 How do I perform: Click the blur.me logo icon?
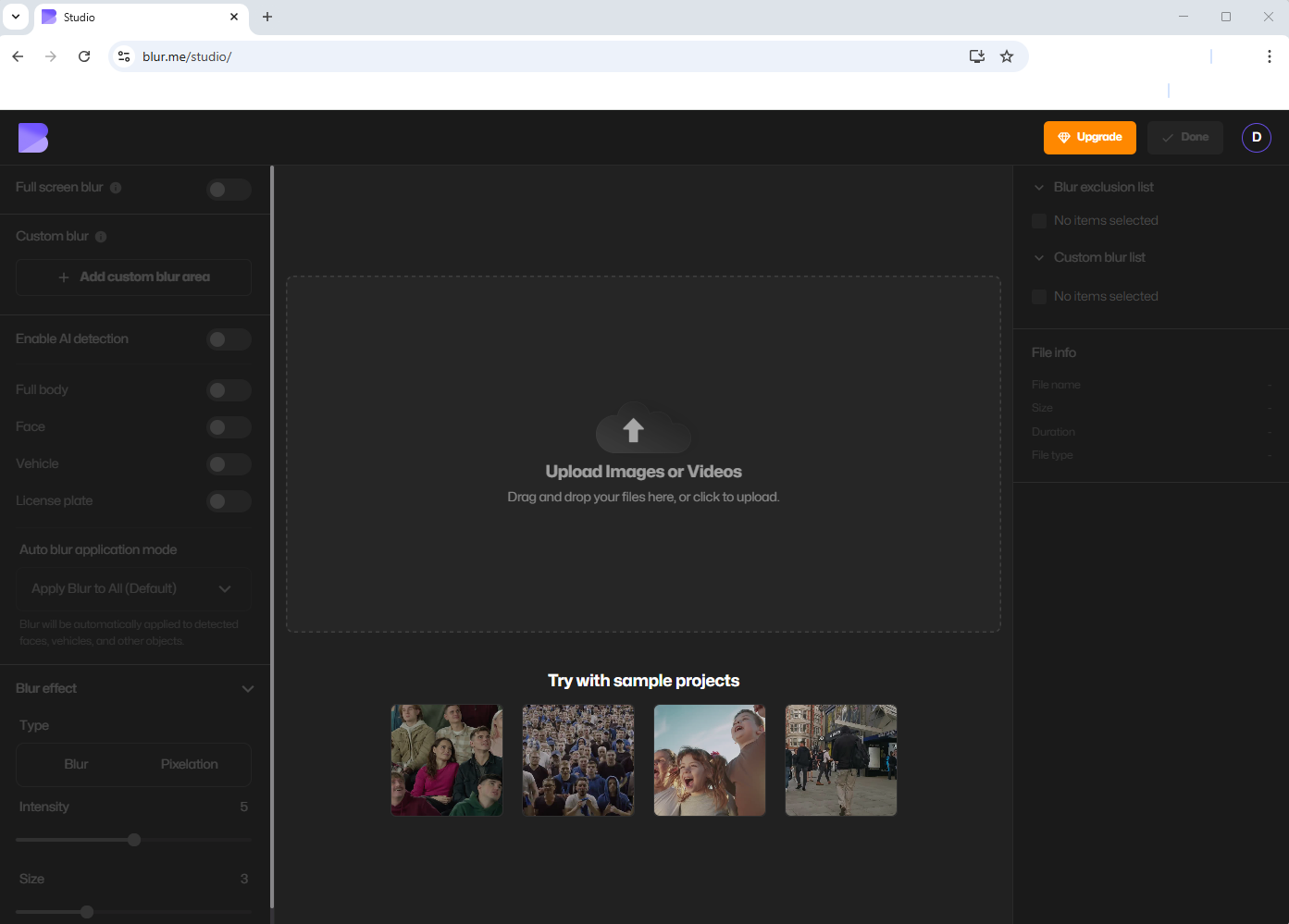tap(33, 137)
